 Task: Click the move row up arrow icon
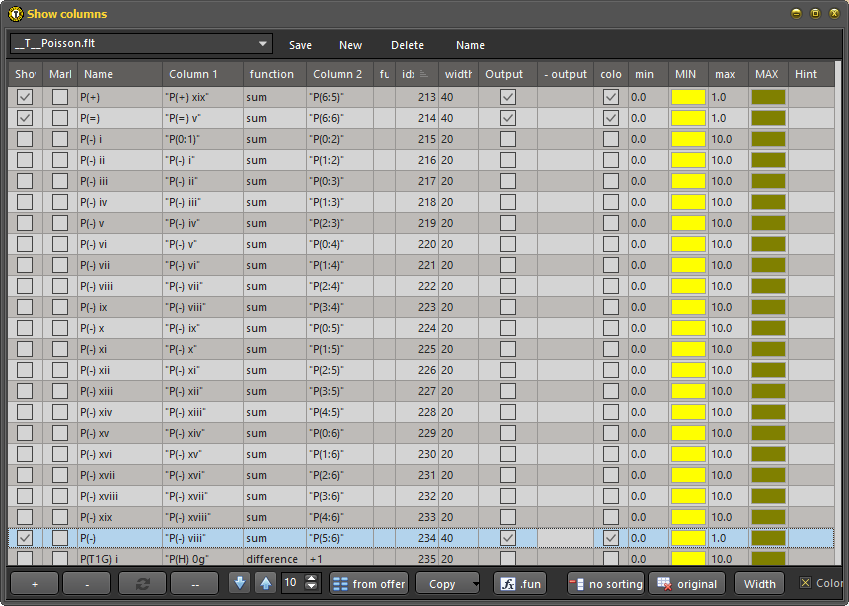[265, 583]
